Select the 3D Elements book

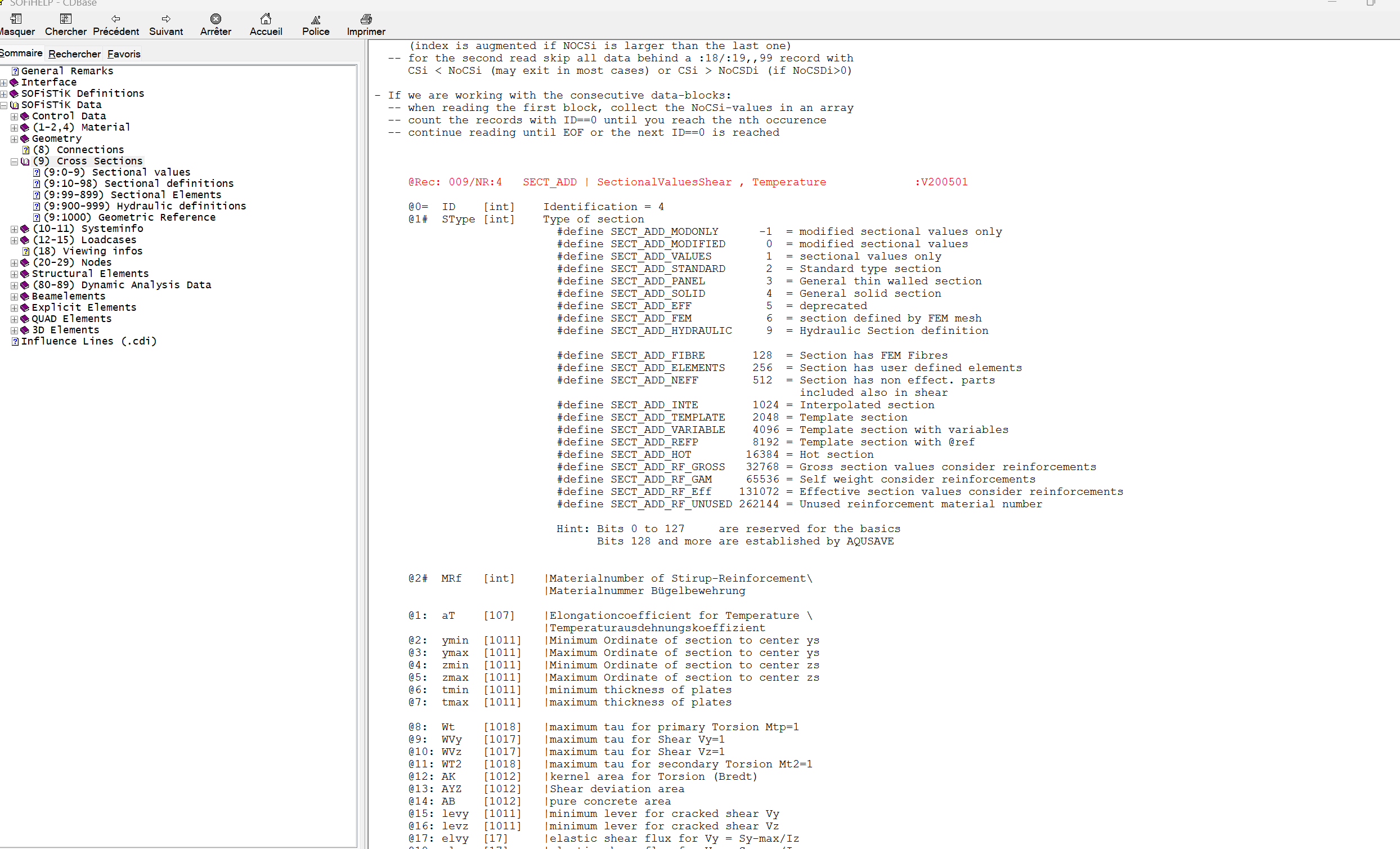(66, 330)
